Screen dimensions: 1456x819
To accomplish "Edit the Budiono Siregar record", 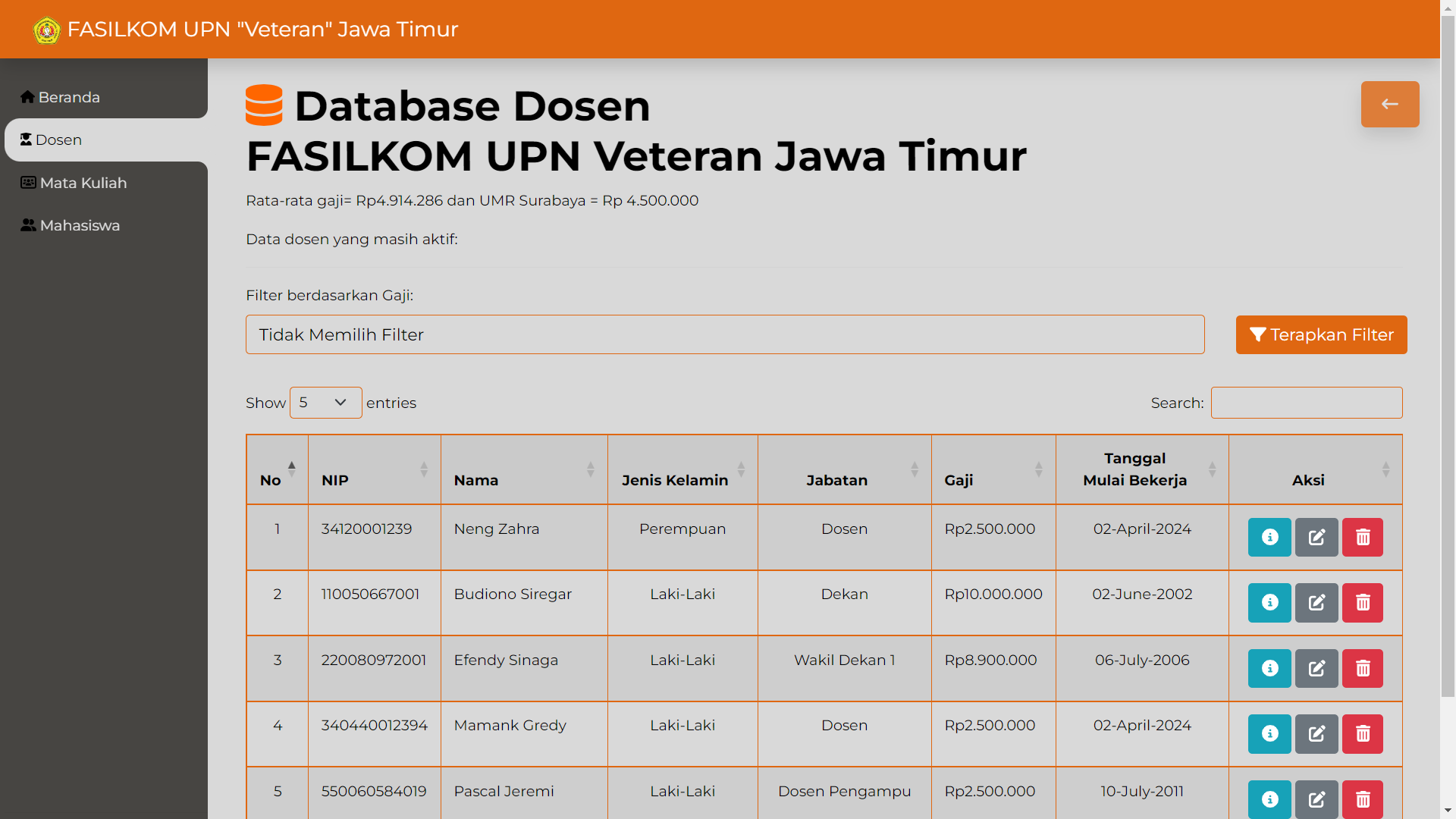I will tap(1316, 603).
